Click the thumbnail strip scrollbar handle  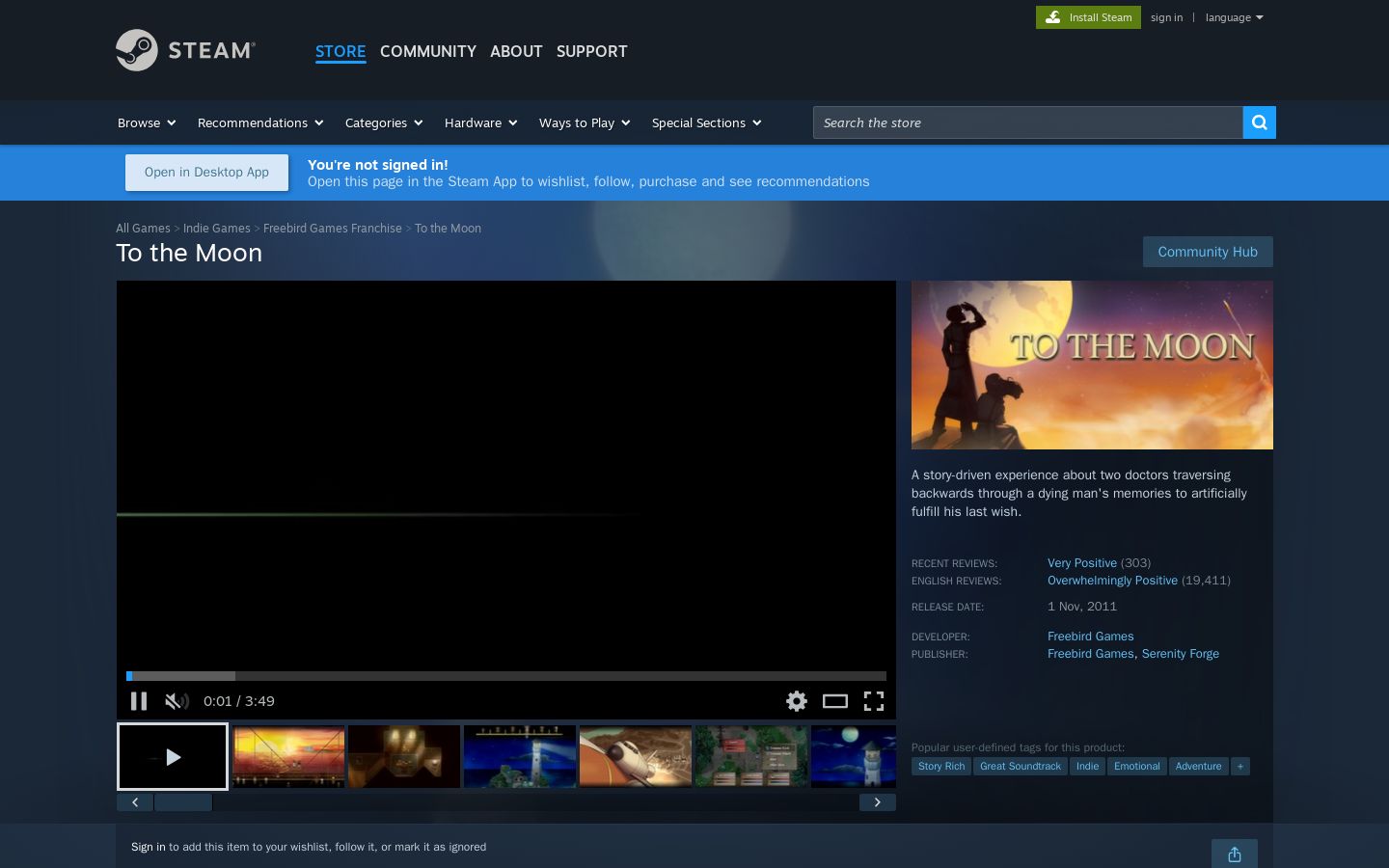click(x=183, y=802)
